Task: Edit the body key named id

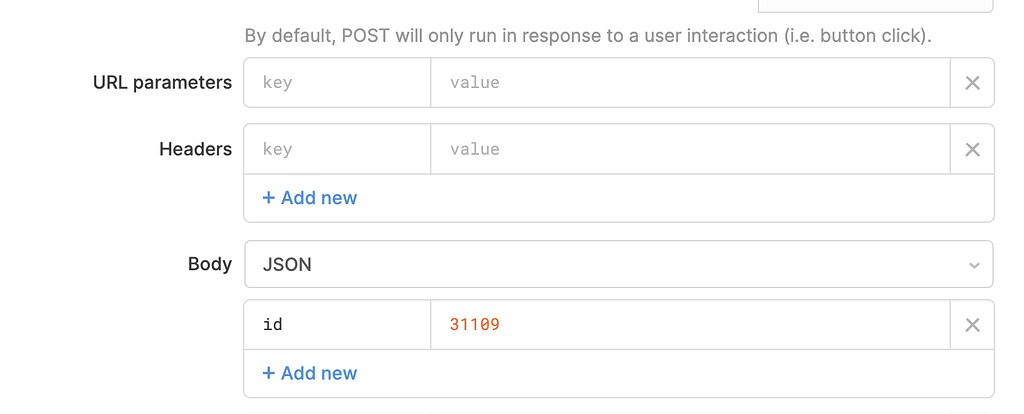Action: point(337,325)
